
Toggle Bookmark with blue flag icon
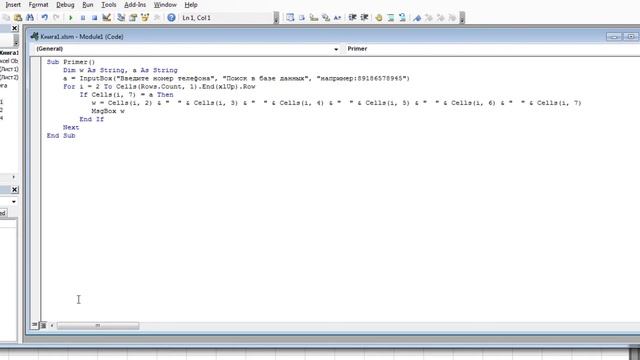pyautogui.click(x=417, y=18)
